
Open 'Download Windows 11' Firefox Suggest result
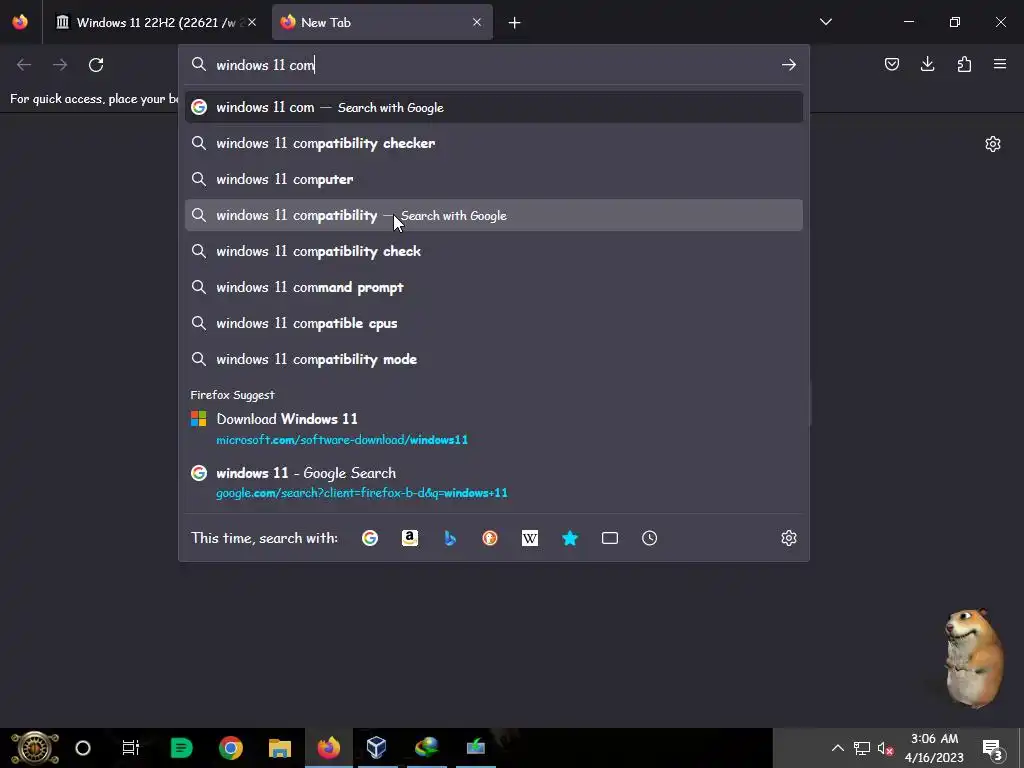[494, 428]
